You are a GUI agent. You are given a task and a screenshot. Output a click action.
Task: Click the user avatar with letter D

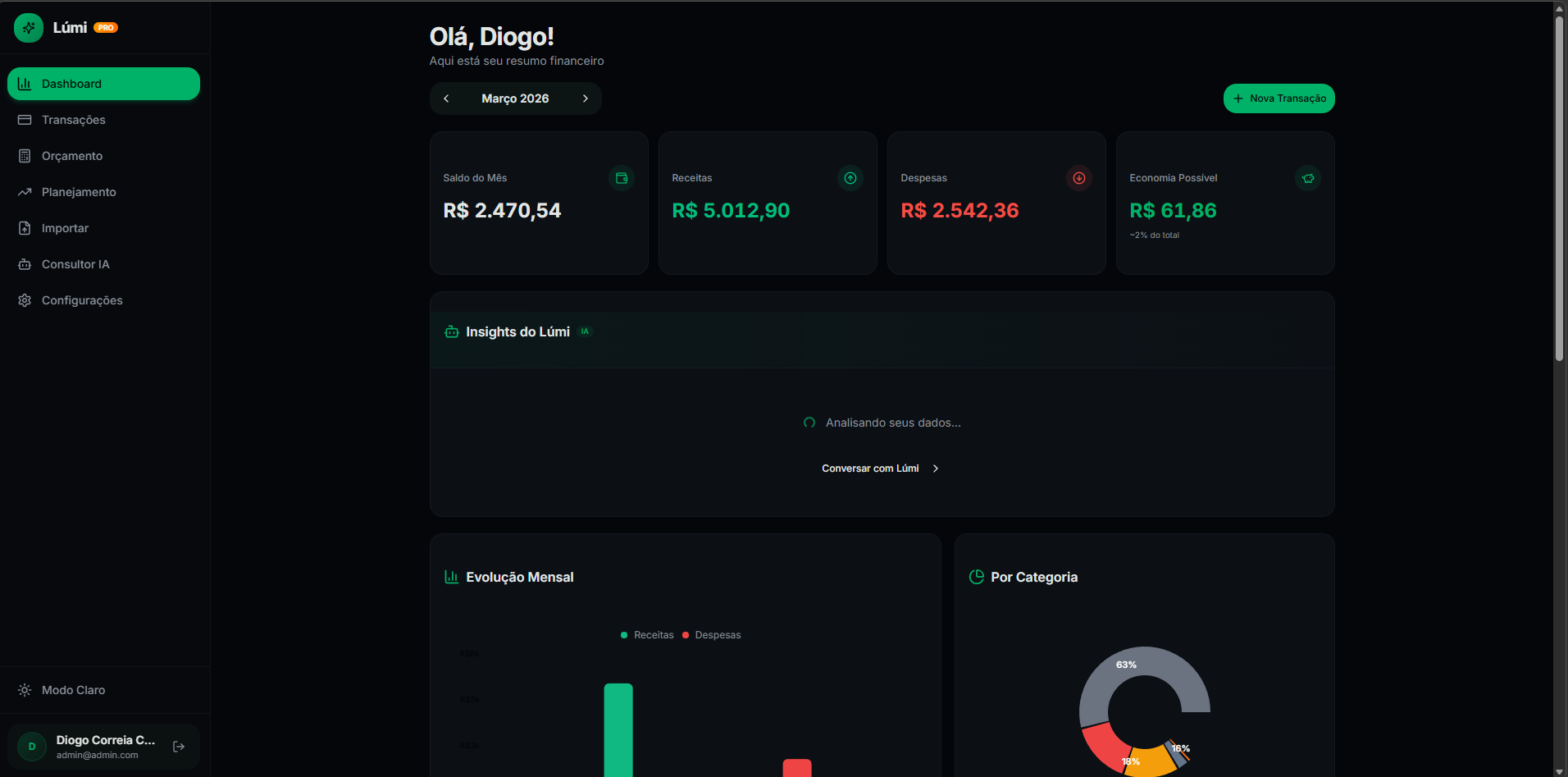32,747
